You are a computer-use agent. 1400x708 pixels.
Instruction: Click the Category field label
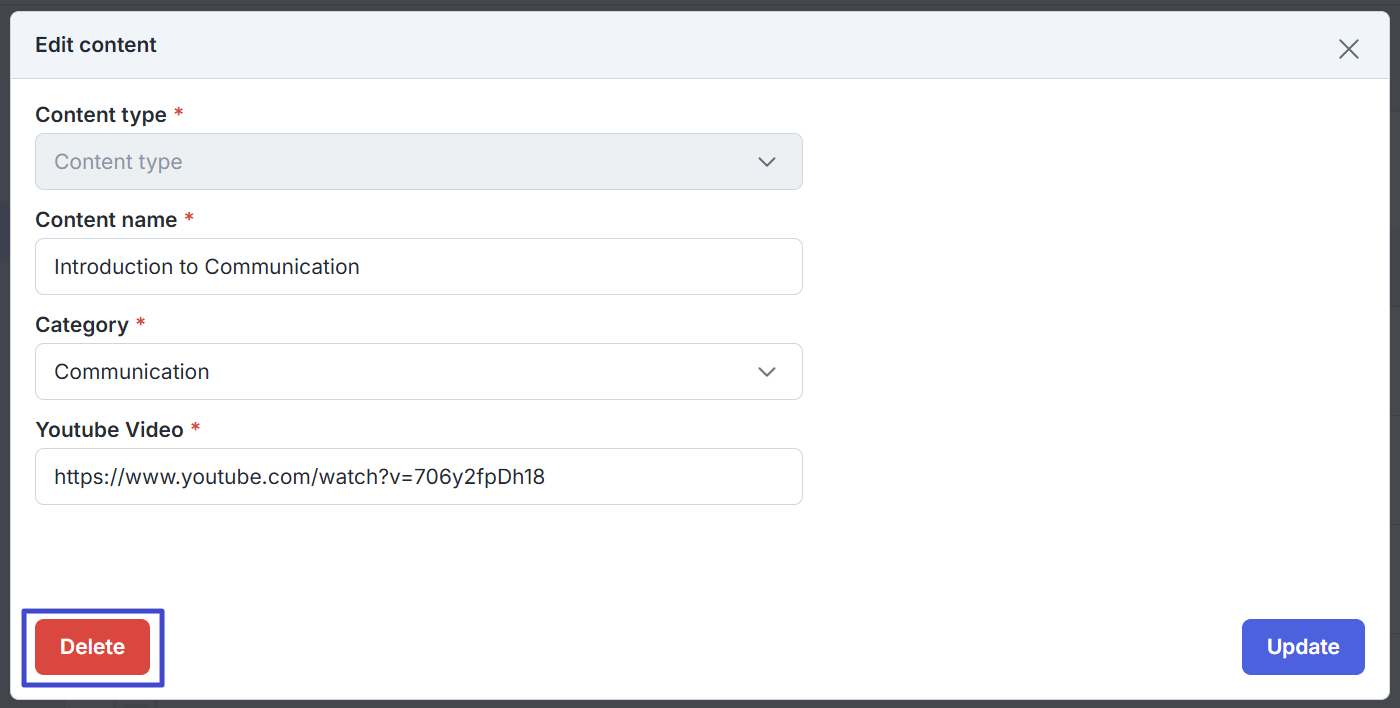point(82,325)
